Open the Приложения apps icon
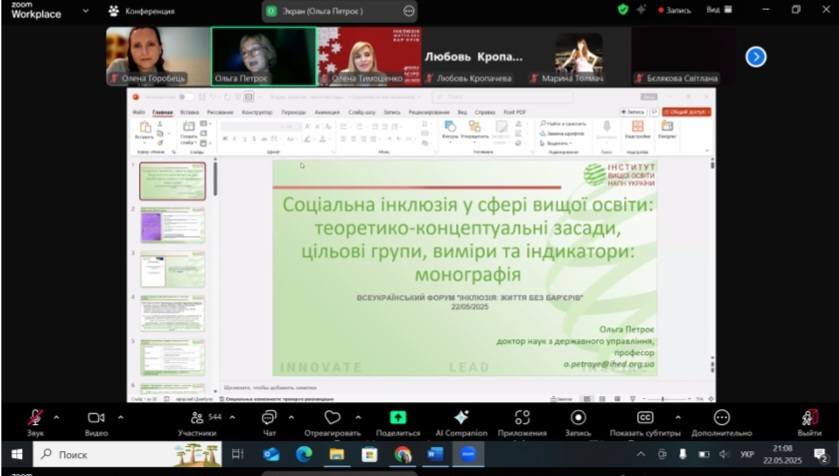Viewport: 839px width, 476px height. click(x=522, y=418)
